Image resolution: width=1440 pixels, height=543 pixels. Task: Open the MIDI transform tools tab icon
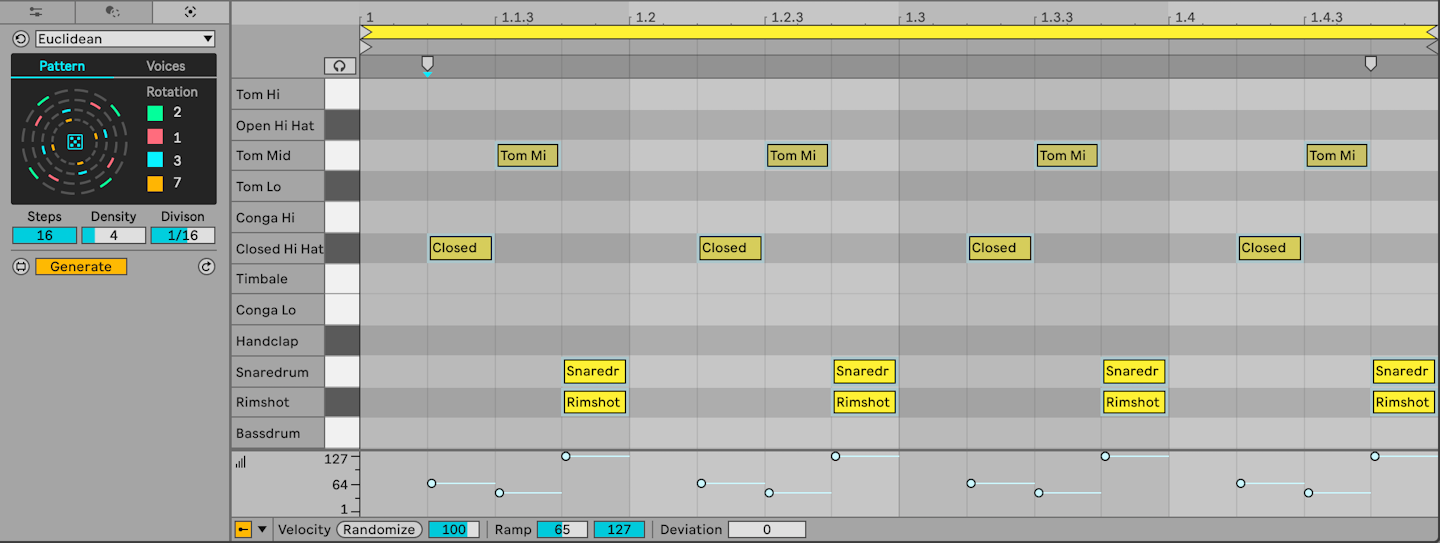[113, 12]
